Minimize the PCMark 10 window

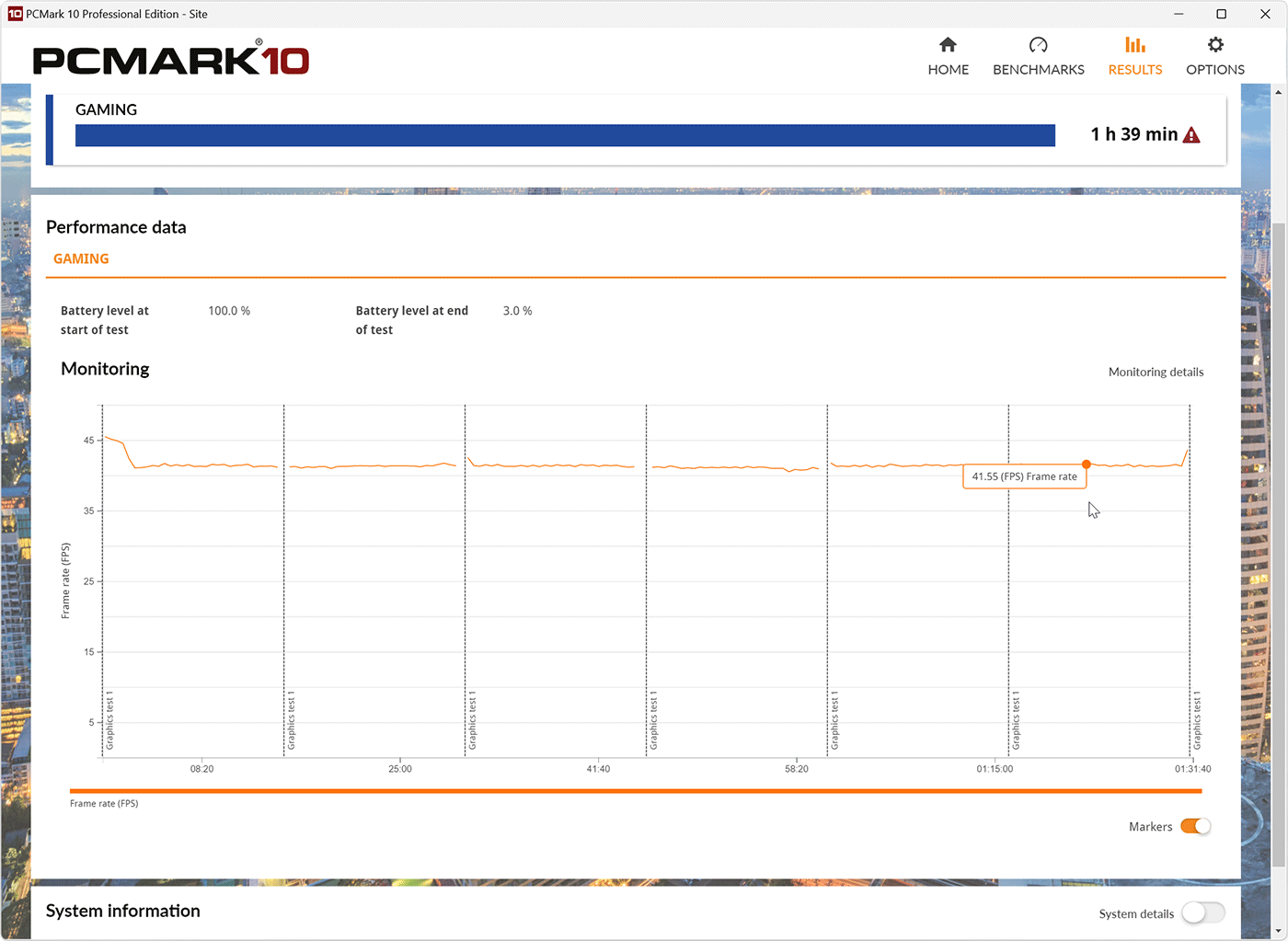click(1179, 14)
